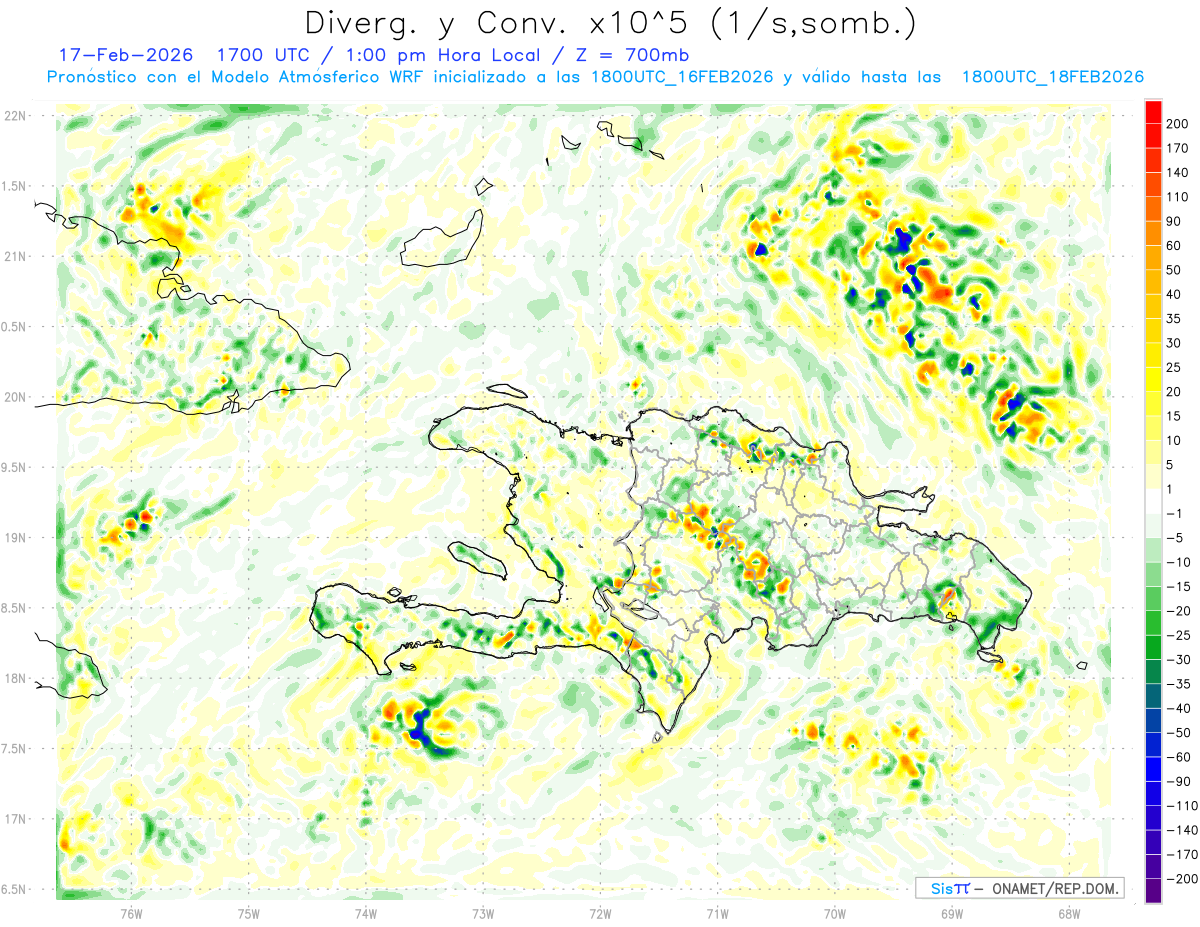Click the '19N' latitude label
The image size is (1200, 927).
tap(15, 538)
